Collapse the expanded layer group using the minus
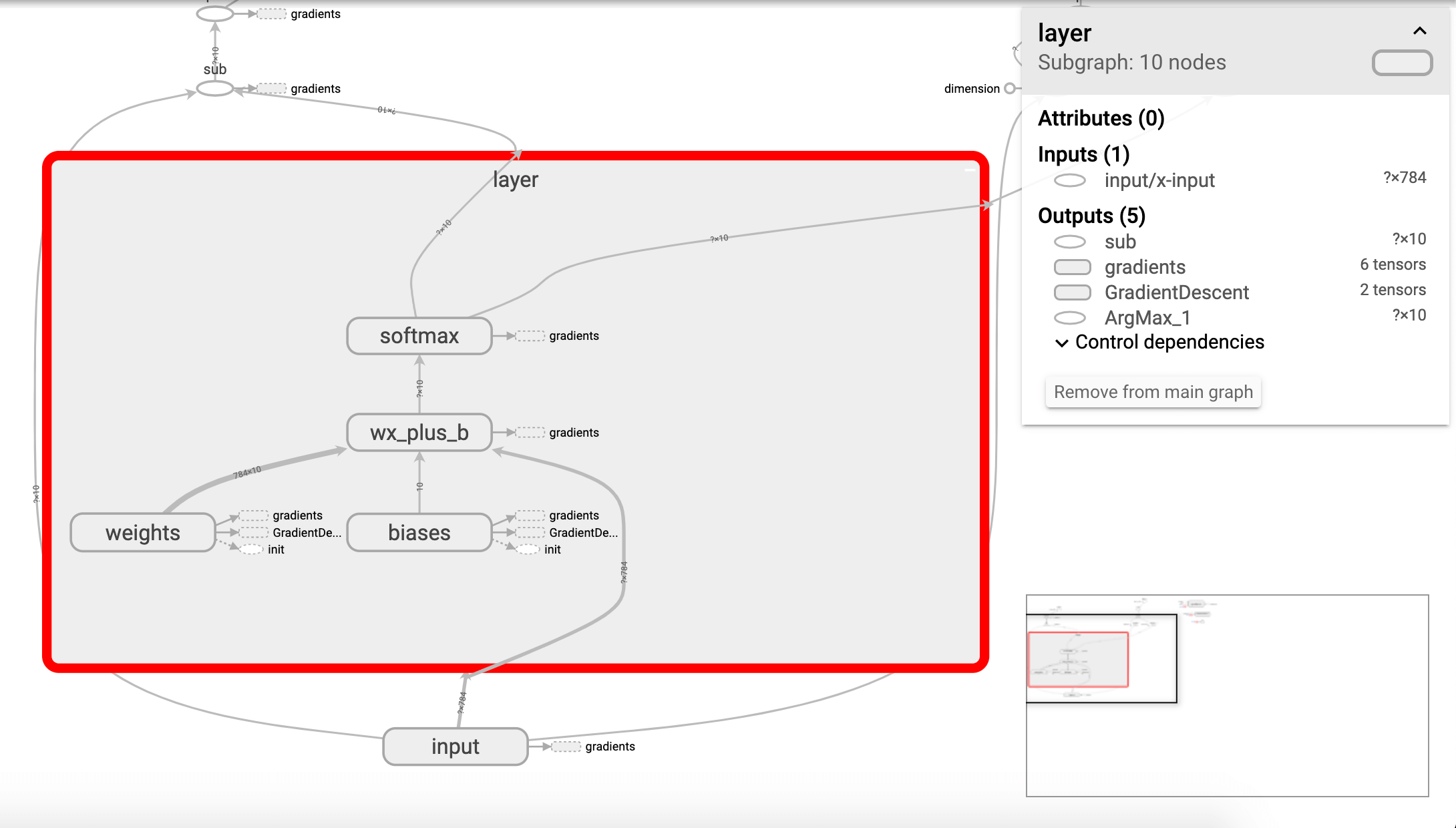The width and height of the screenshot is (1456, 828). [x=969, y=170]
